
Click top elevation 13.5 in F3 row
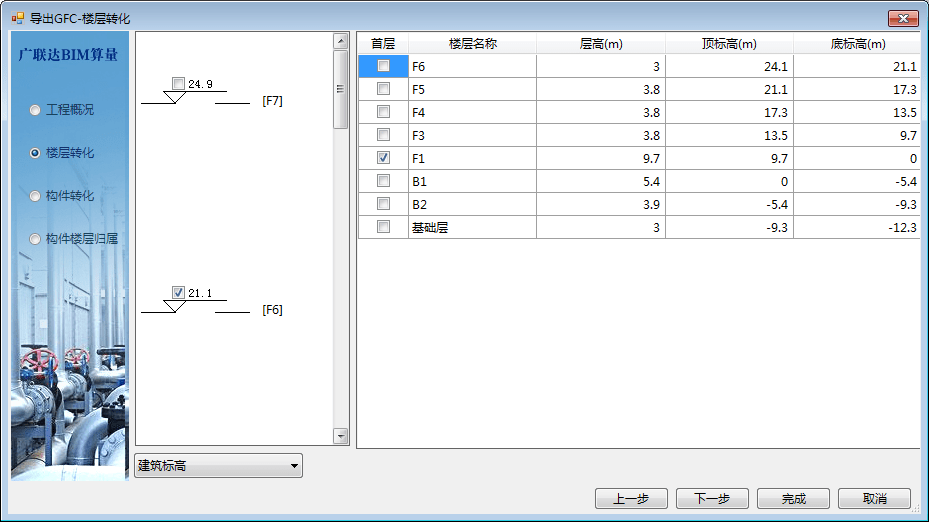point(729,136)
